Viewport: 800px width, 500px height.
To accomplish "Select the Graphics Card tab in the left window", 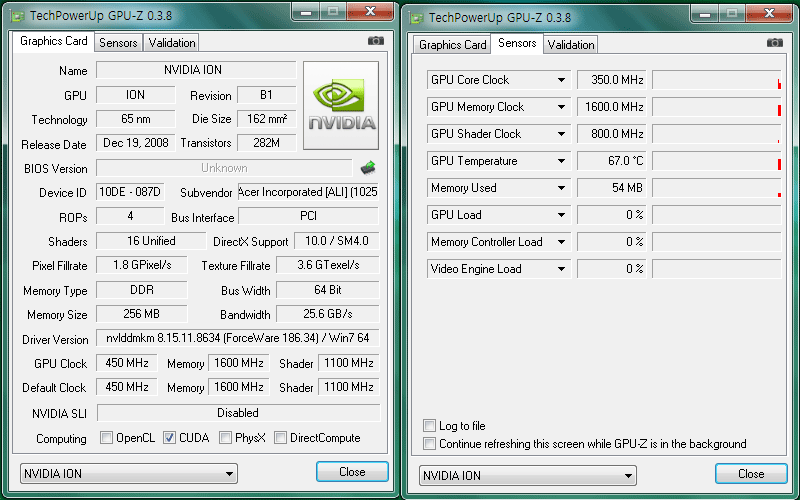I will pyautogui.click(x=54, y=41).
